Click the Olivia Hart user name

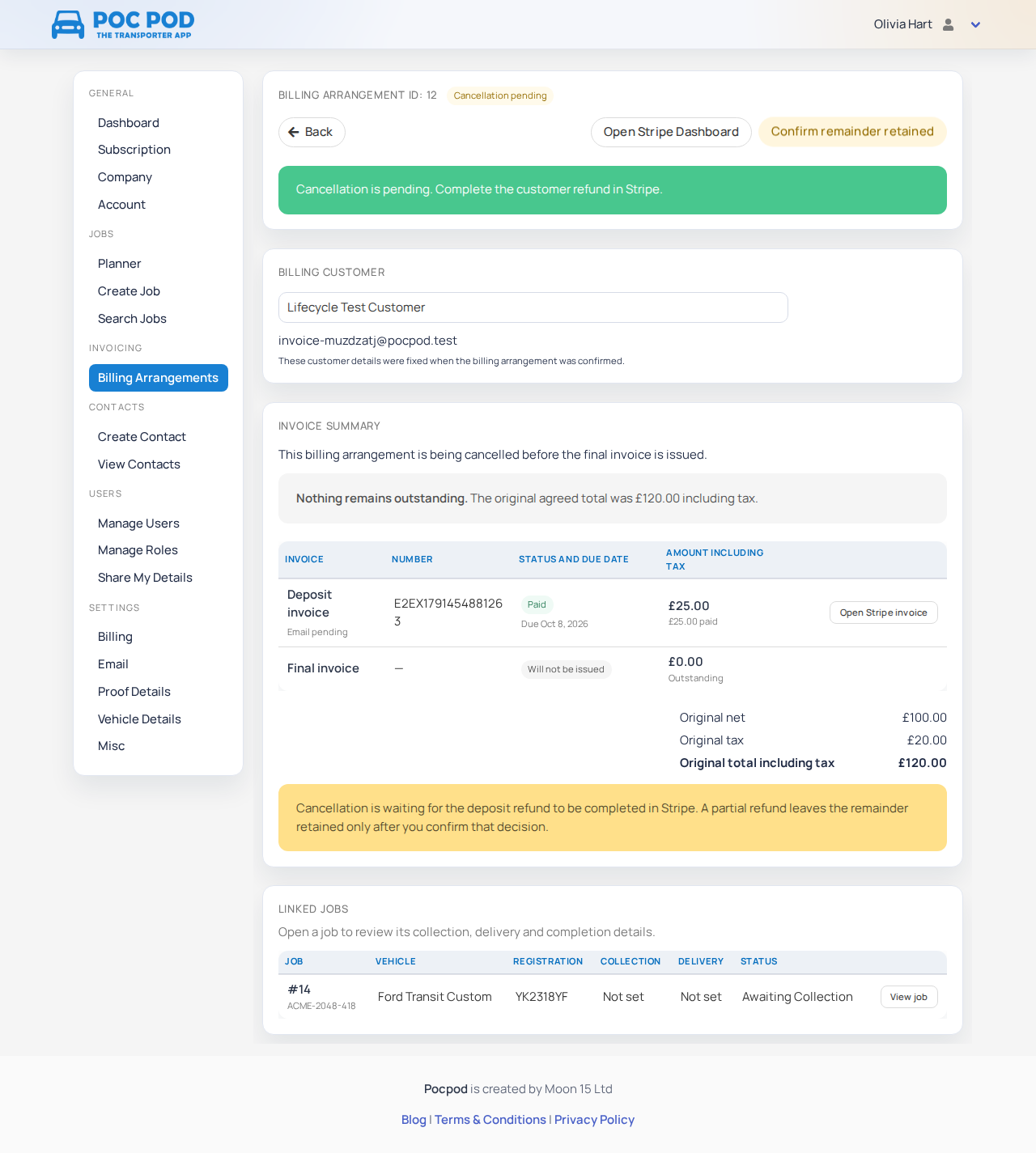tap(902, 24)
